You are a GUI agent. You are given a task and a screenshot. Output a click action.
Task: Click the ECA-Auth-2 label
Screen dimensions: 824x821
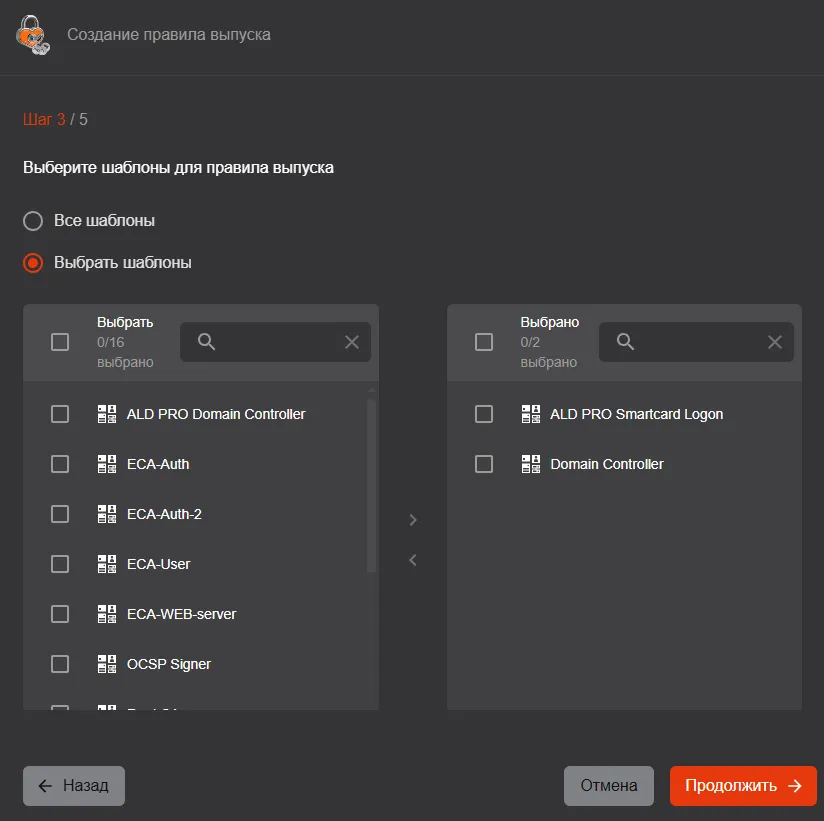[x=164, y=514]
